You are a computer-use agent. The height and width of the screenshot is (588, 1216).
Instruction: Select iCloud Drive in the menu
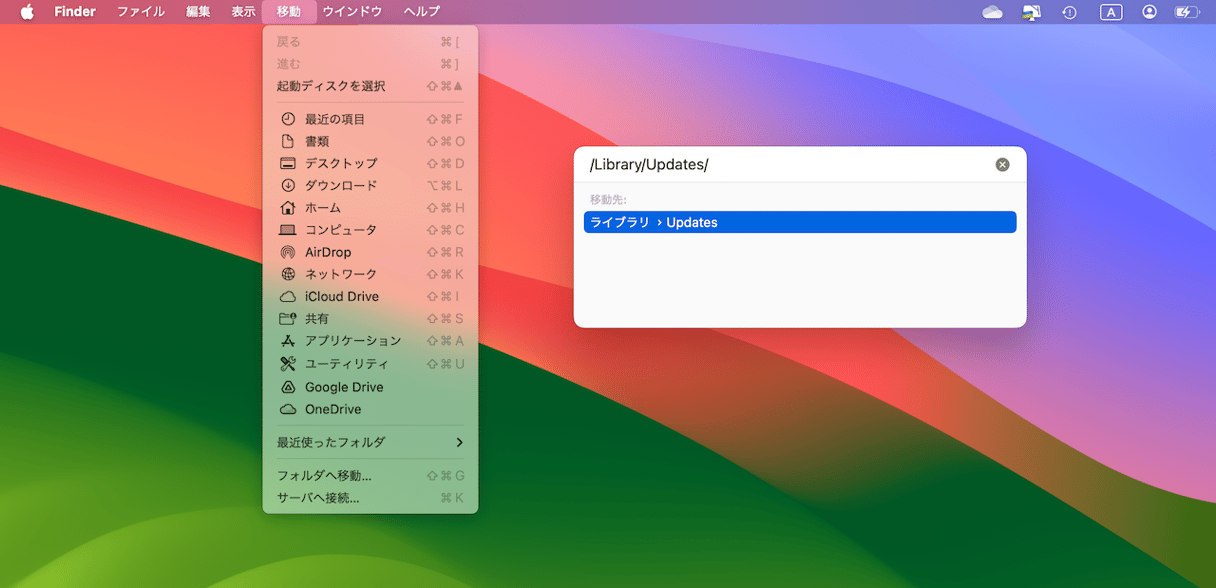(342, 296)
